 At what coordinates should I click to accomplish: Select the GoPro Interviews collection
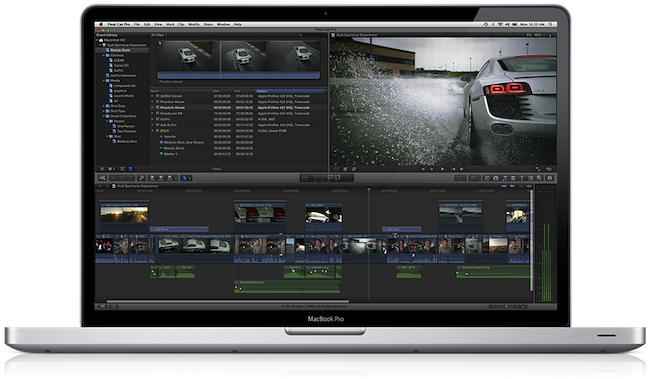click(x=122, y=76)
